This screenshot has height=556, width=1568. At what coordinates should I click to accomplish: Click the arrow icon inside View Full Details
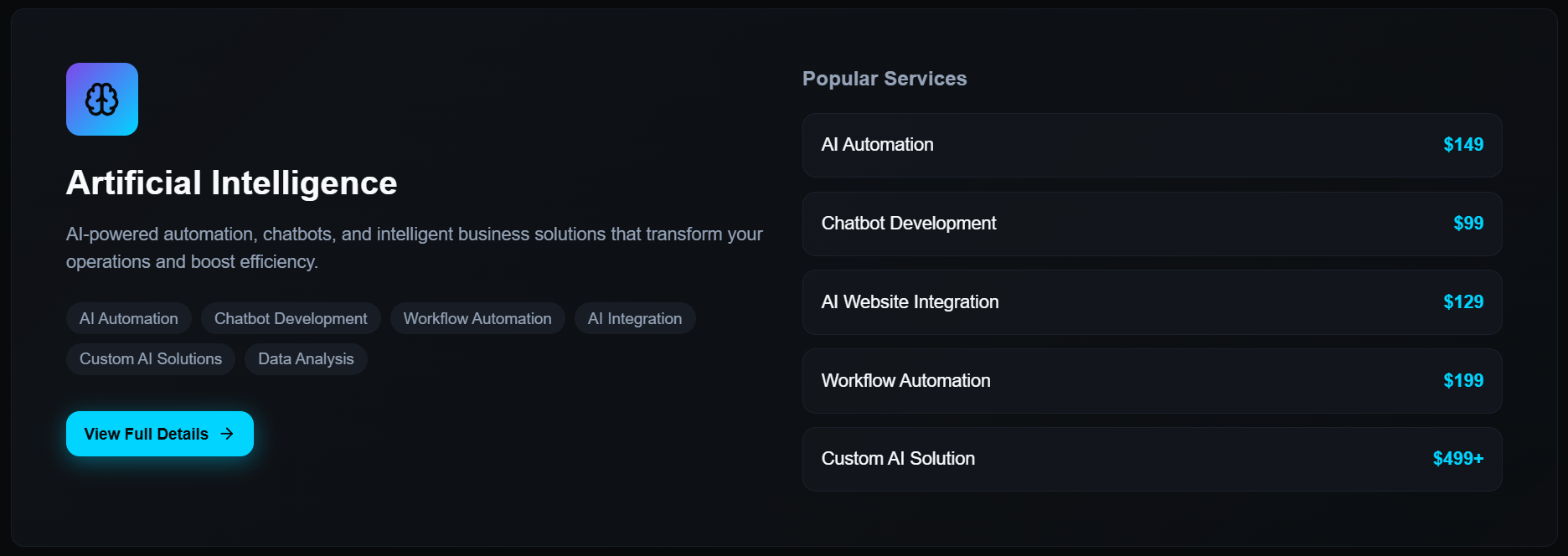[225, 434]
